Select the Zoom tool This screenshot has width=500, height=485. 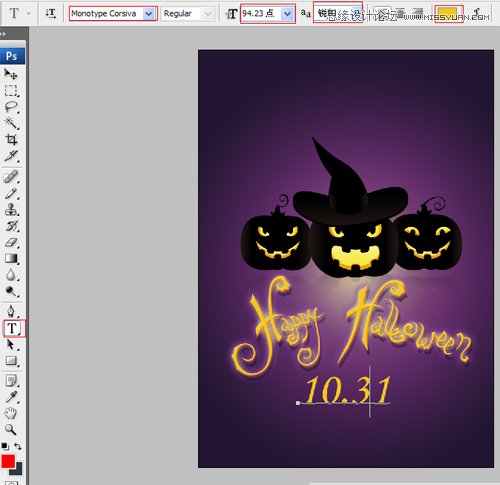pyautogui.click(x=11, y=429)
